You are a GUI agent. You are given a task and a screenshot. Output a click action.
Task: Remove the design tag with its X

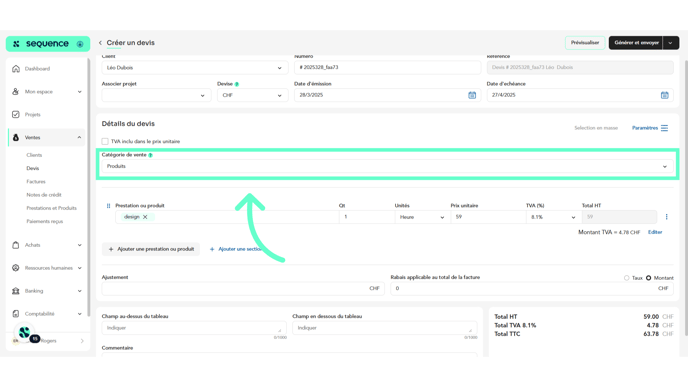click(x=145, y=217)
